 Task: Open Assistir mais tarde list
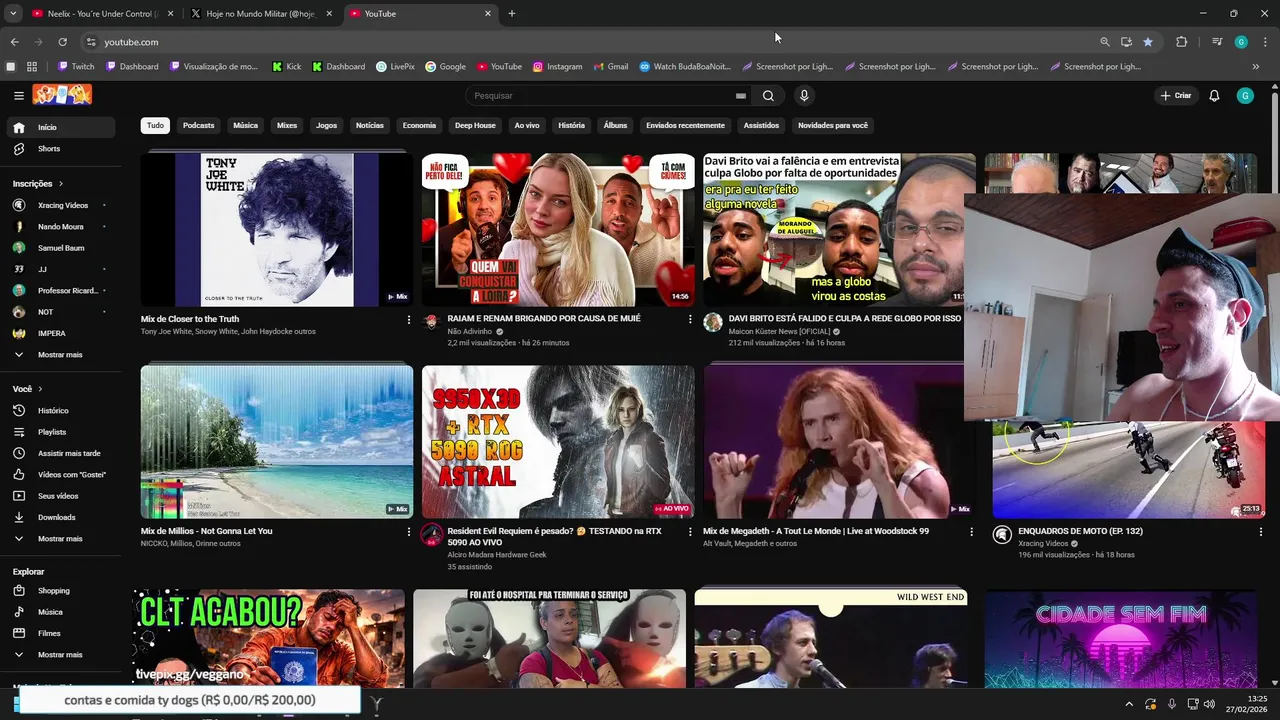click(x=63, y=453)
